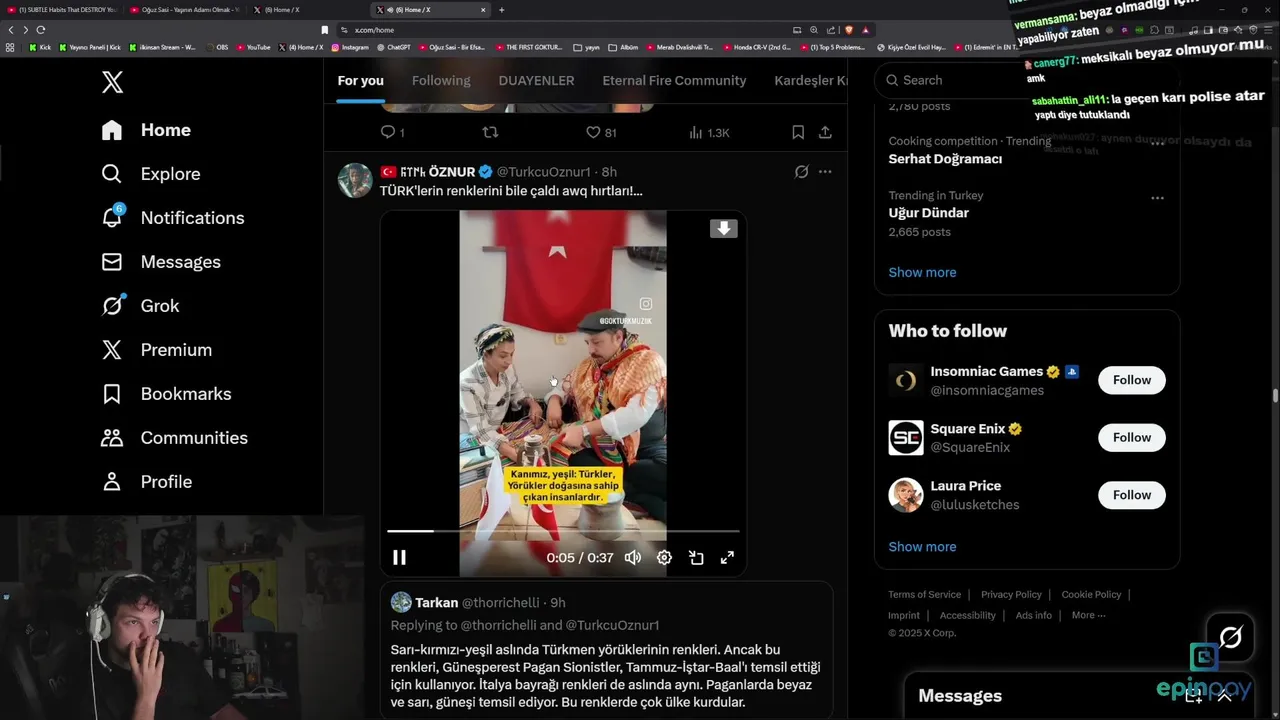Screen dimensions: 1280x720
Task: Expand the footer More menu
Action: 1088,616
